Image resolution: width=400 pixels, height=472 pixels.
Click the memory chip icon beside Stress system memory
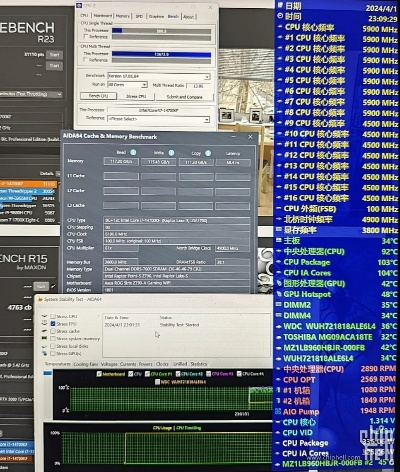45,338
